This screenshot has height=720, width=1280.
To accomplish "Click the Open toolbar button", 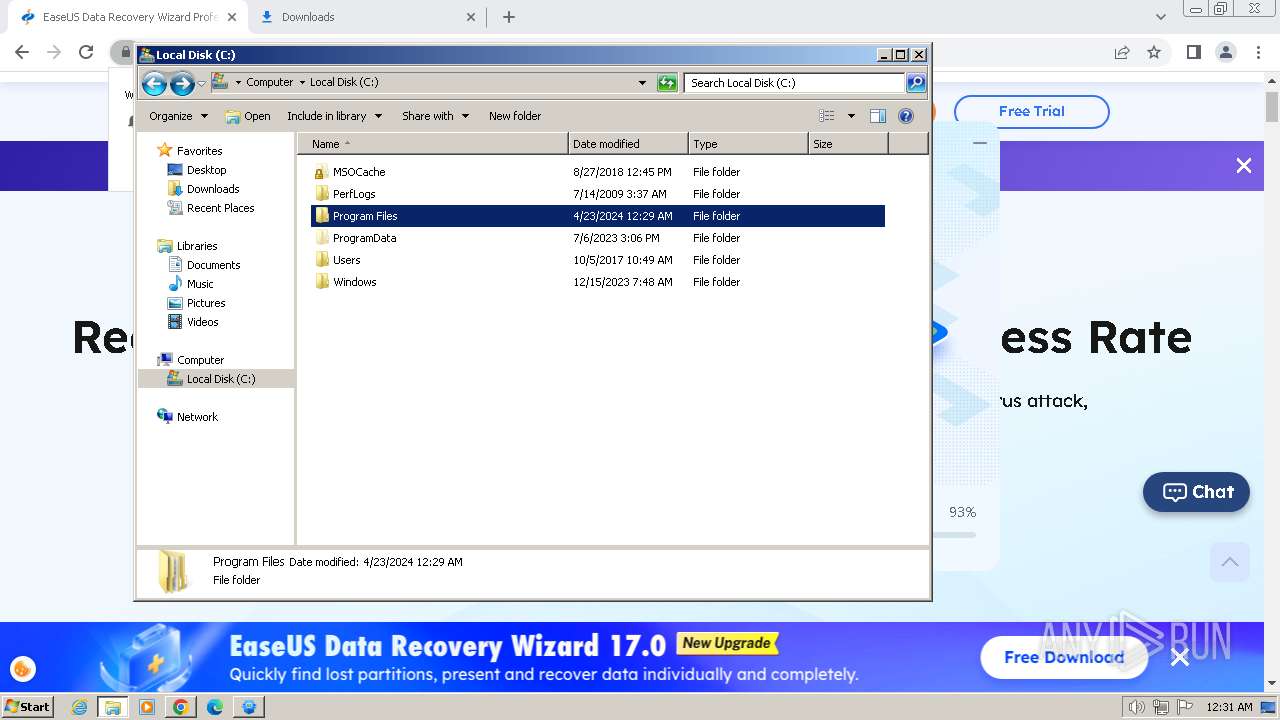I will point(248,116).
